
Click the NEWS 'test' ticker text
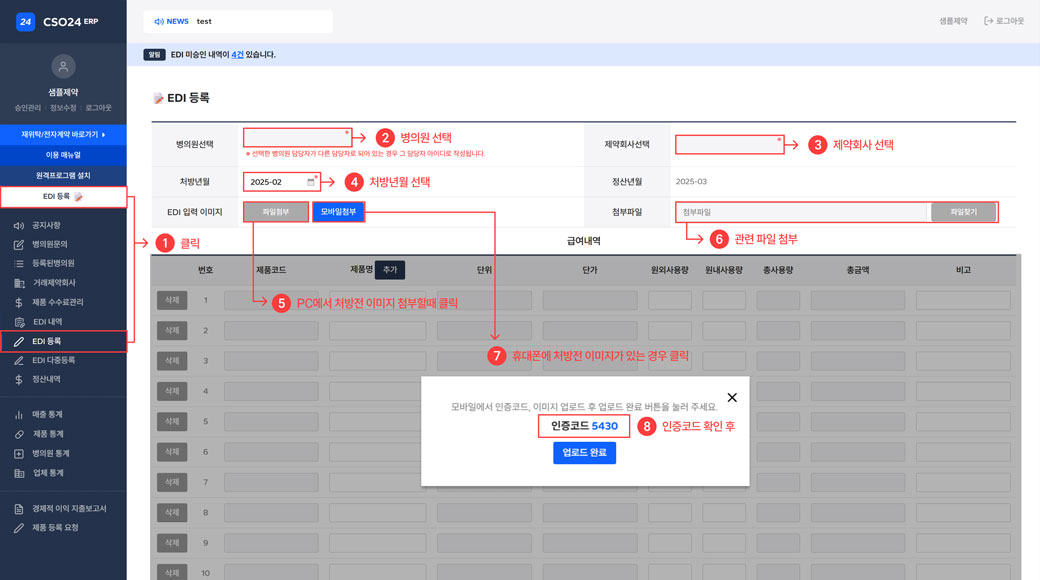click(x=204, y=21)
